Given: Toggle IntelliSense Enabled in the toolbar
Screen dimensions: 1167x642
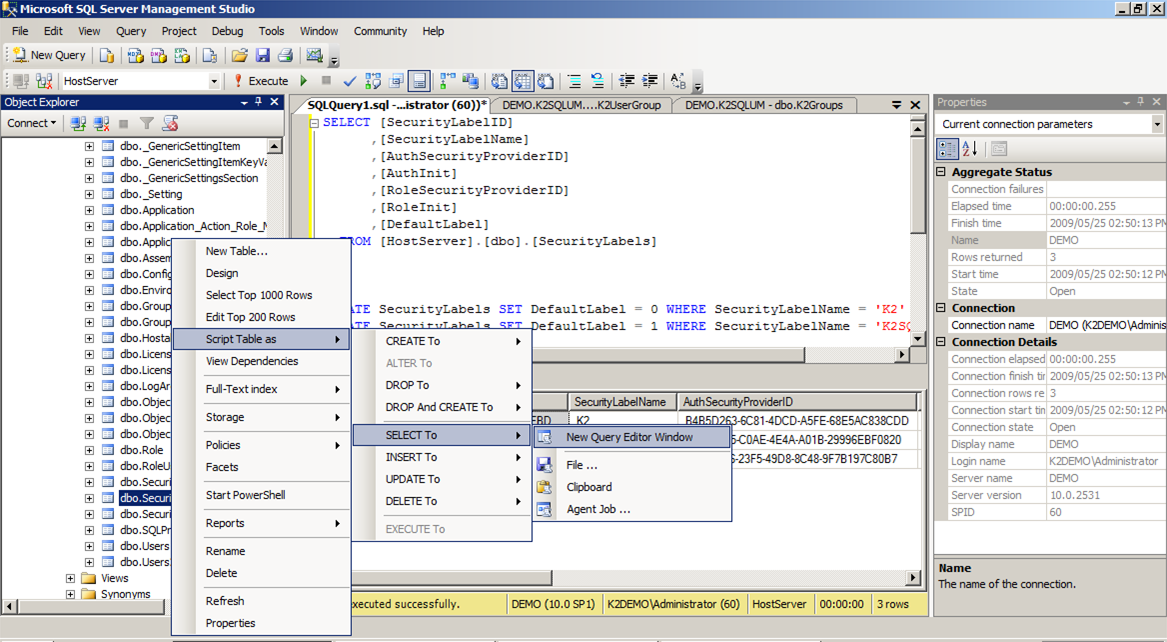Looking at the screenshot, I should [x=420, y=80].
